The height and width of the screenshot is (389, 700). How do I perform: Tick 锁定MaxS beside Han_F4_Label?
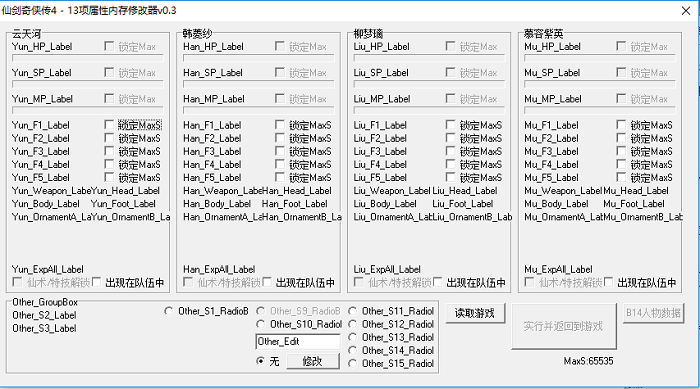[280, 164]
